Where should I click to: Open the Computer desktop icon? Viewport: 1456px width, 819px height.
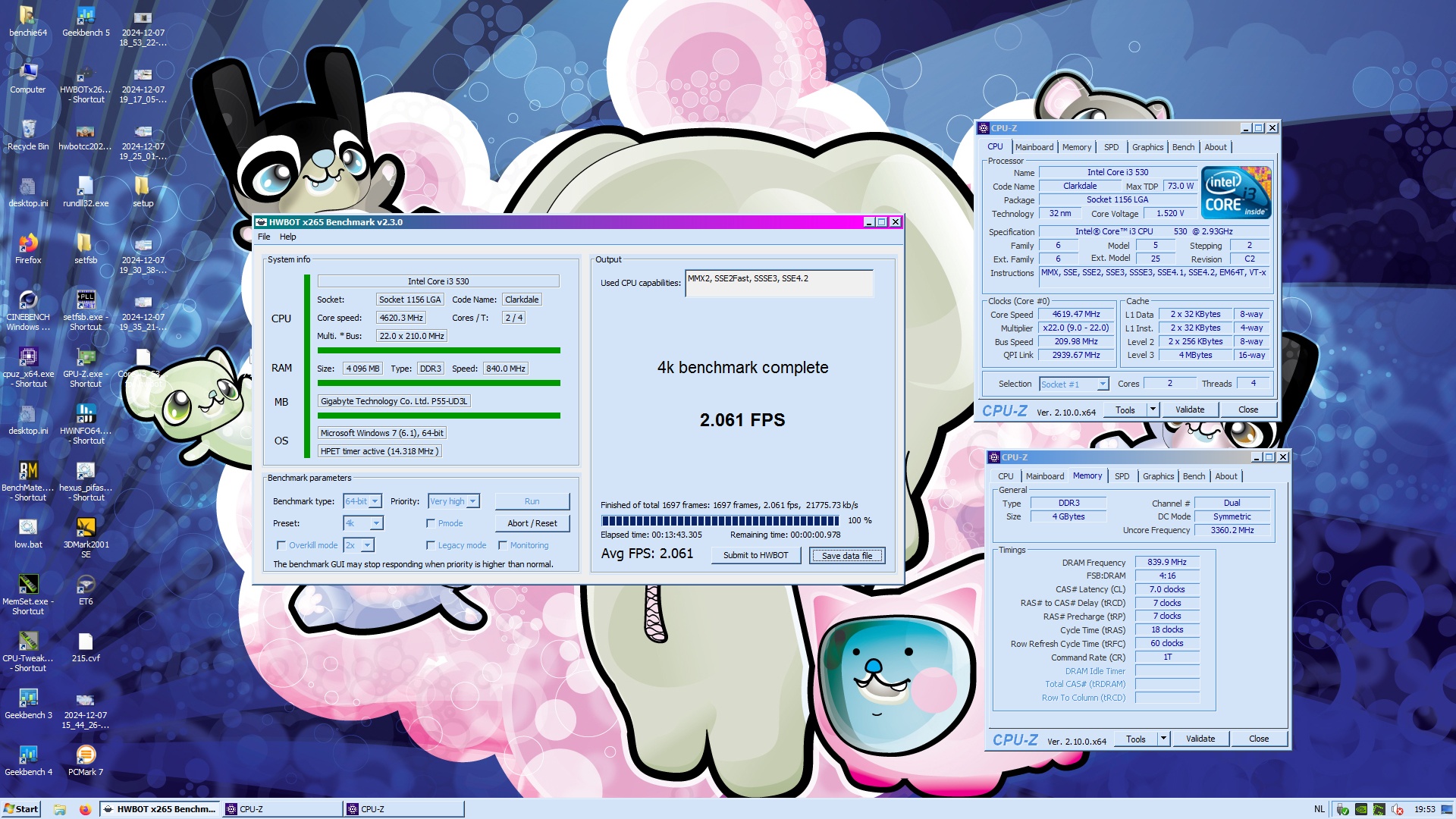pyautogui.click(x=28, y=78)
